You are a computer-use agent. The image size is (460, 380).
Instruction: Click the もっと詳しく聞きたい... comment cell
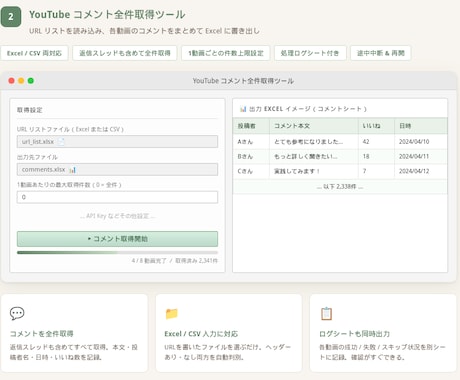(314, 157)
